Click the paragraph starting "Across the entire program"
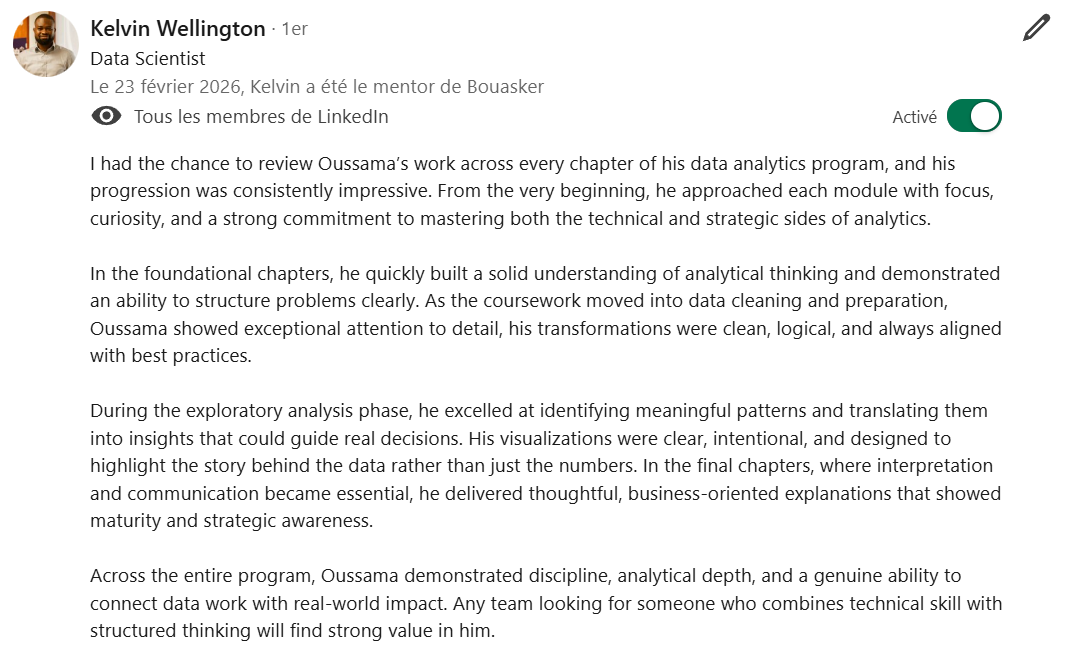The image size is (1075, 654). [x=546, y=603]
